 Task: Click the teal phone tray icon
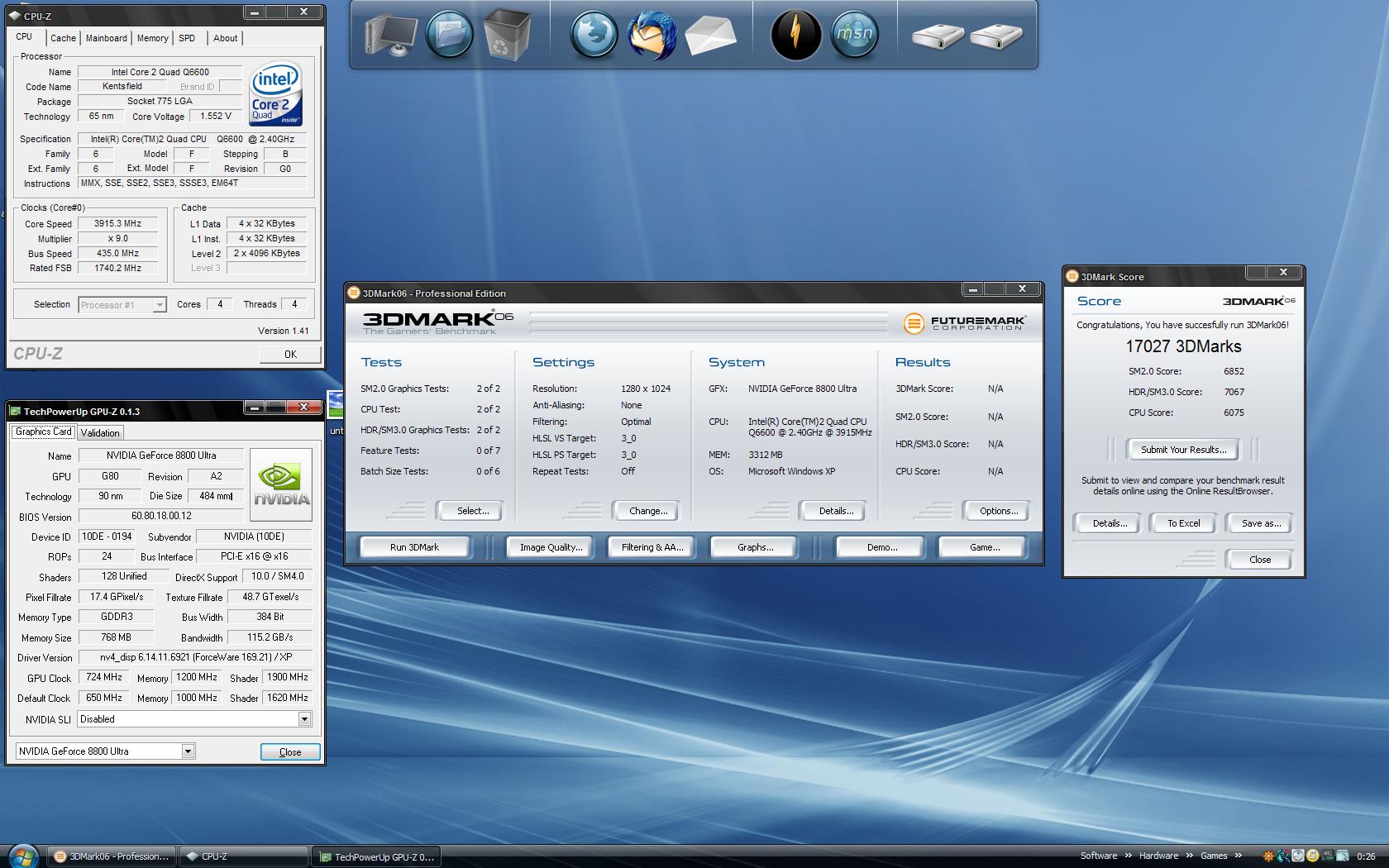pyautogui.click(x=1282, y=856)
